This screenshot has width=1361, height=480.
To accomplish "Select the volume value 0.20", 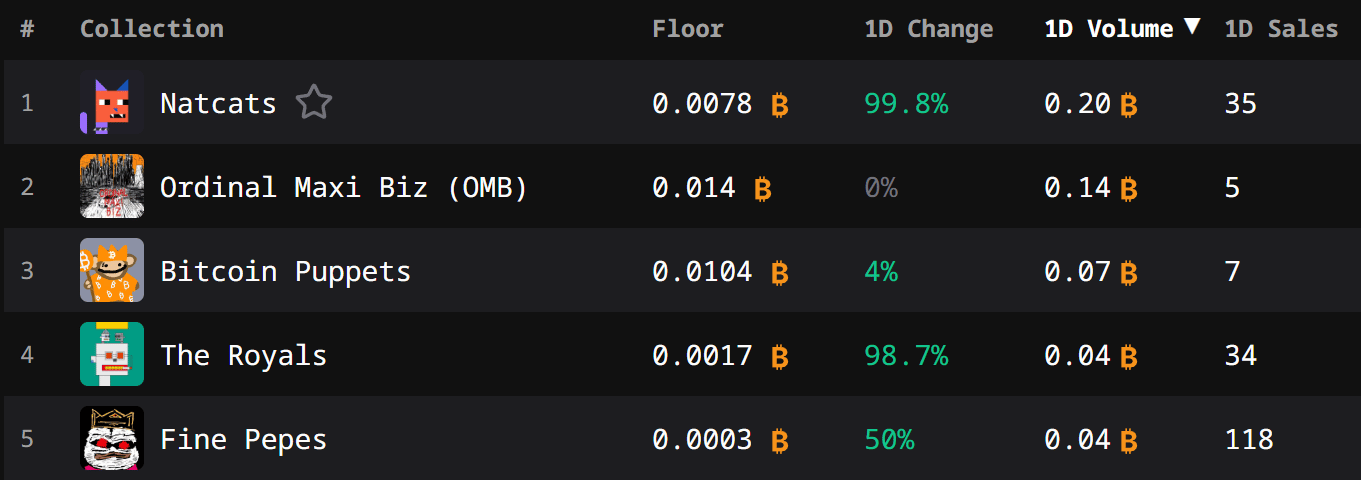I will [1078, 103].
